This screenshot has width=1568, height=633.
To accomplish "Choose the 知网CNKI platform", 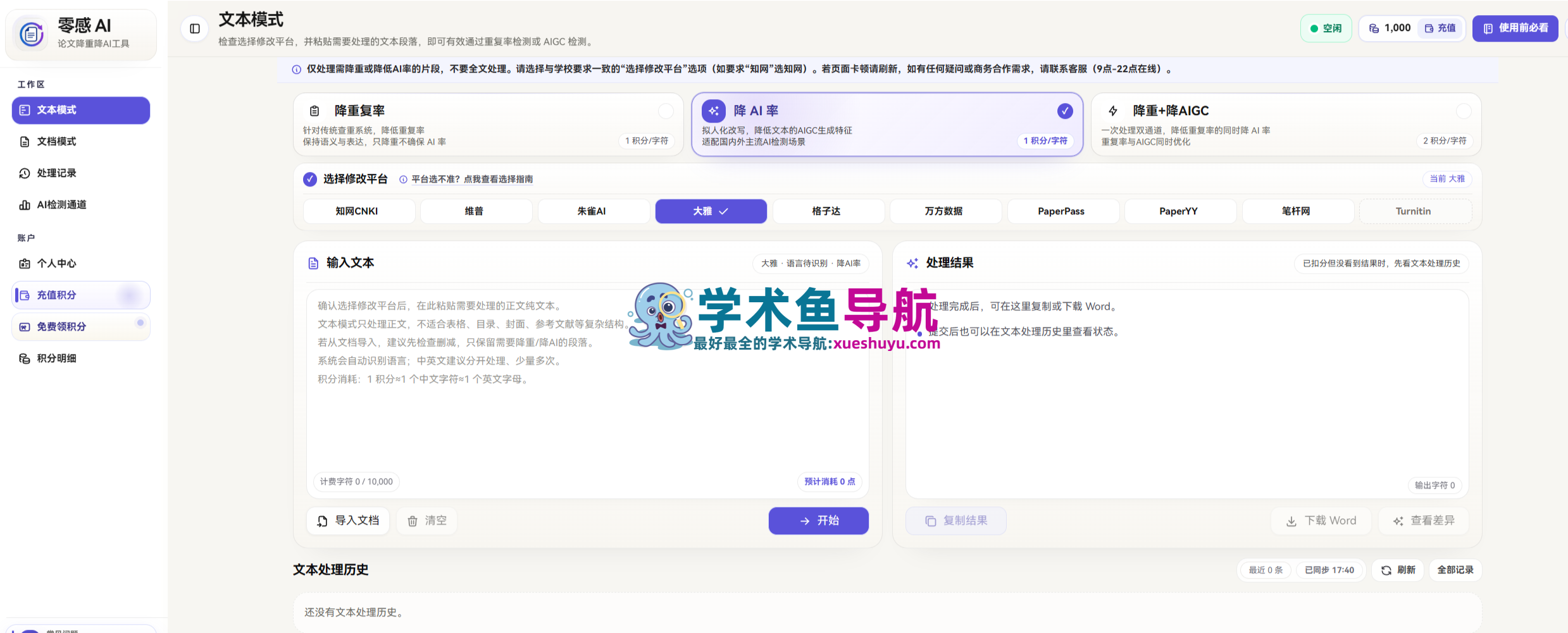I will coord(359,211).
